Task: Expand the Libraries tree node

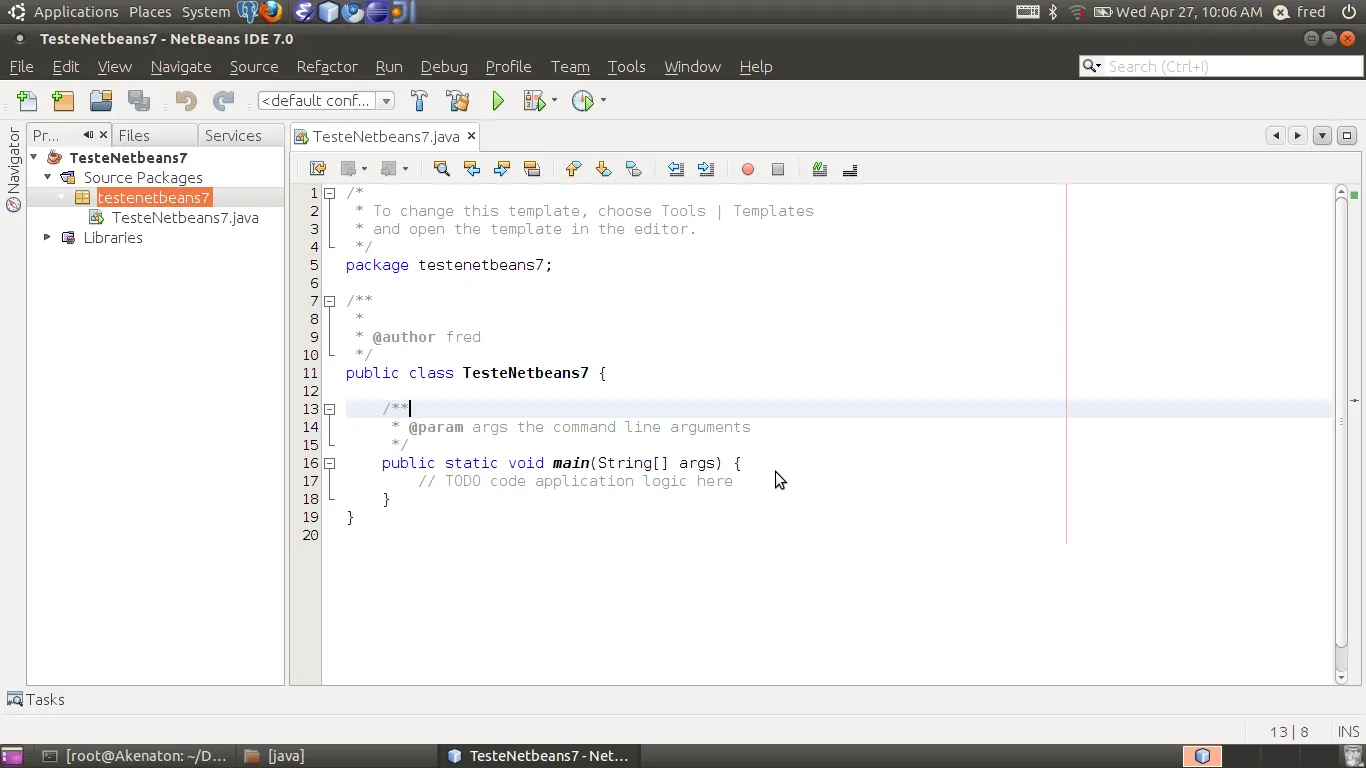Action: click(x=47, y=237)
